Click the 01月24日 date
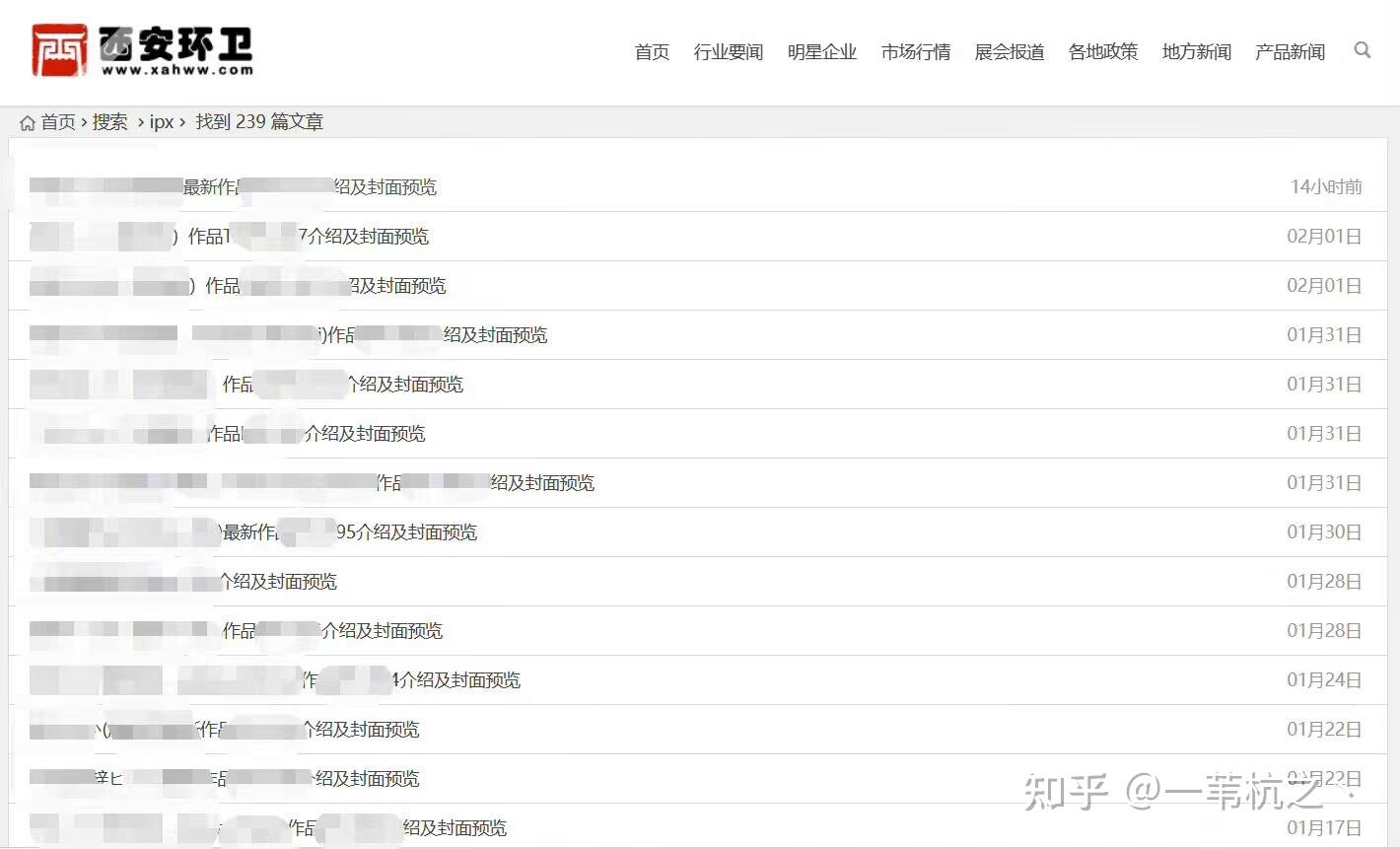1400x849 pixels. click(x=1324, y=679)
